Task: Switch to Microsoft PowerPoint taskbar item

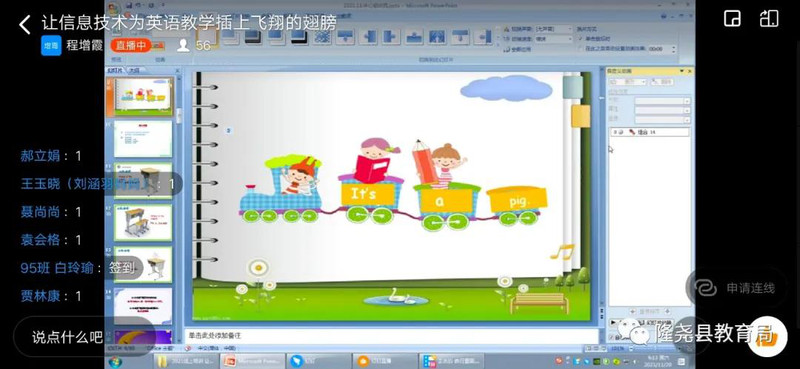Action: tap(253, 361)
